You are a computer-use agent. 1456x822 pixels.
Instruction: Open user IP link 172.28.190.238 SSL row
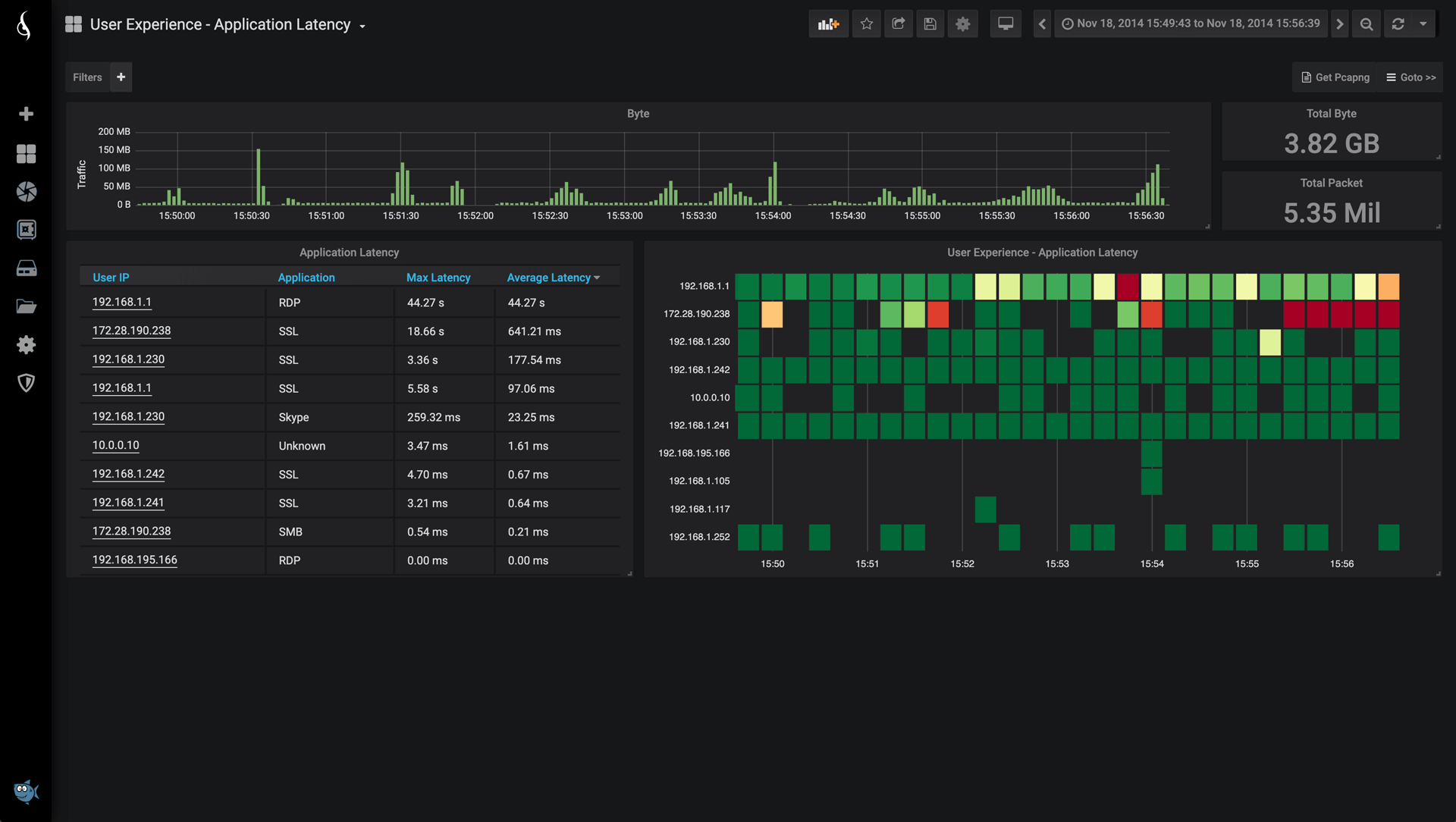pos(131,331)
